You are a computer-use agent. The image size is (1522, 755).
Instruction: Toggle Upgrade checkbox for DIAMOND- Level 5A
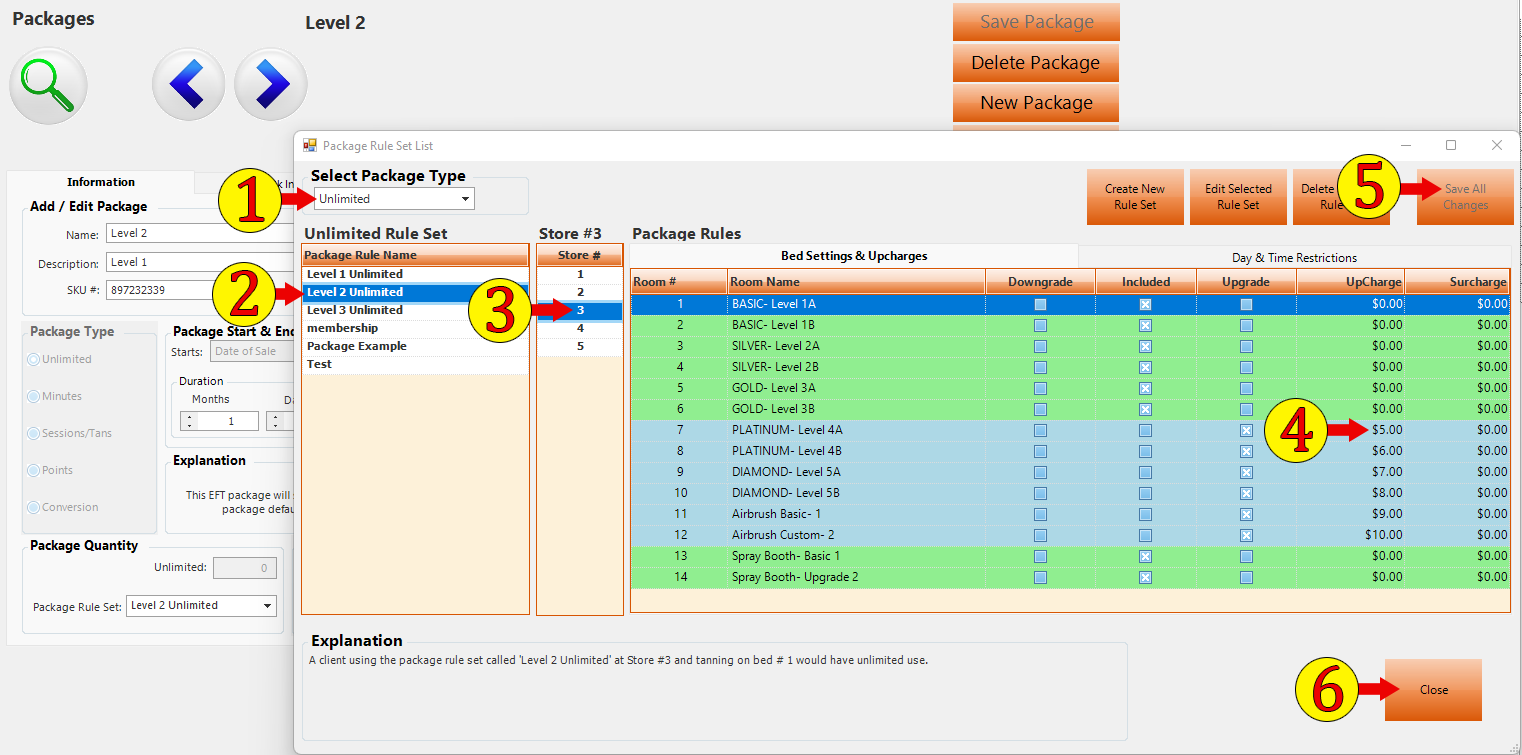(1246, 472)
